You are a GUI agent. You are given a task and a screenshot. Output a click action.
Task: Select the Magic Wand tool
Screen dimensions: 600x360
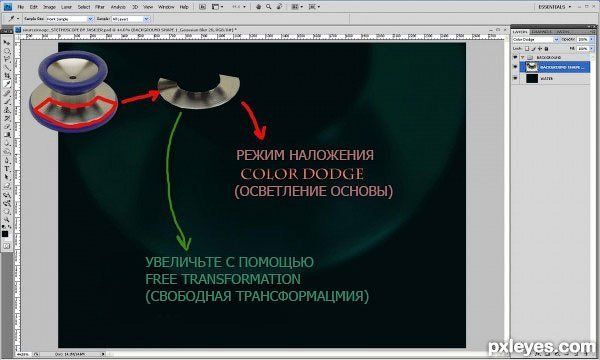7,68
